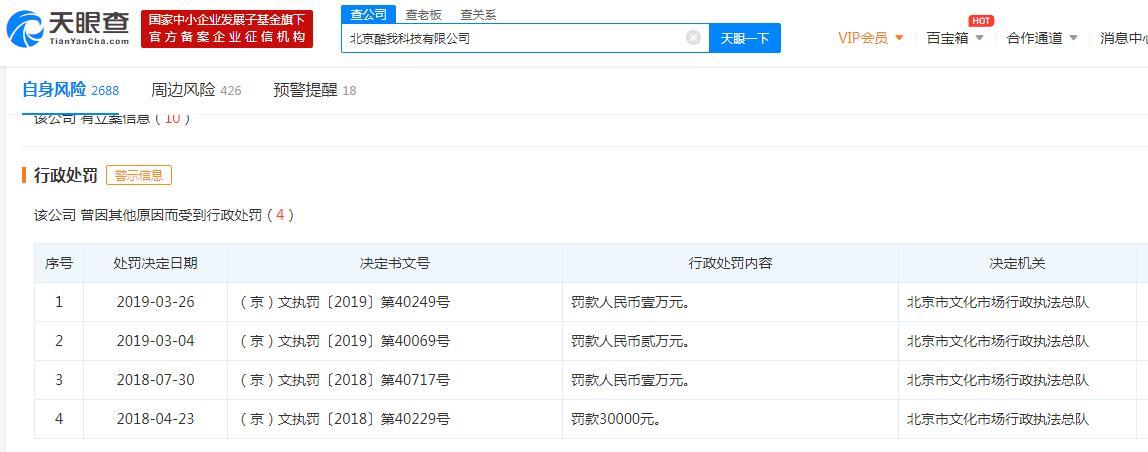
Task: Select the 查老板 search tab
Action: coord(424,15)
